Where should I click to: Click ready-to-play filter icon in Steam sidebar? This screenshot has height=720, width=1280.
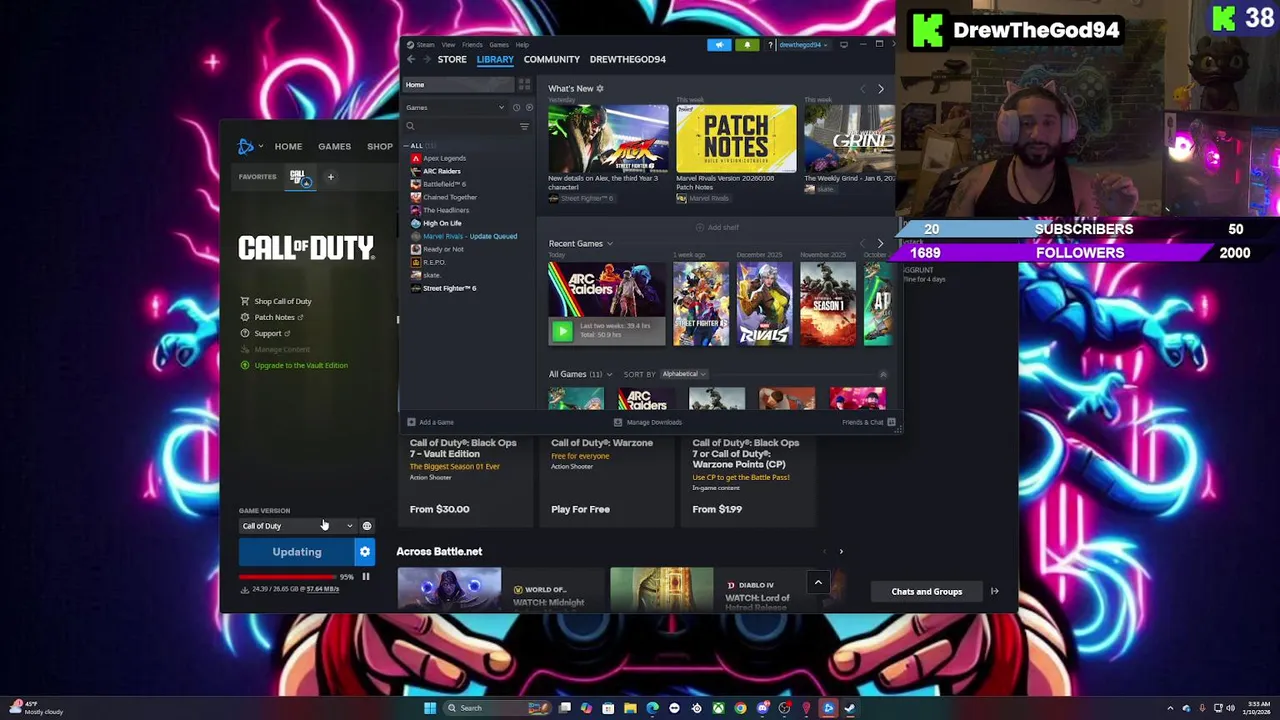click(529, 108)
